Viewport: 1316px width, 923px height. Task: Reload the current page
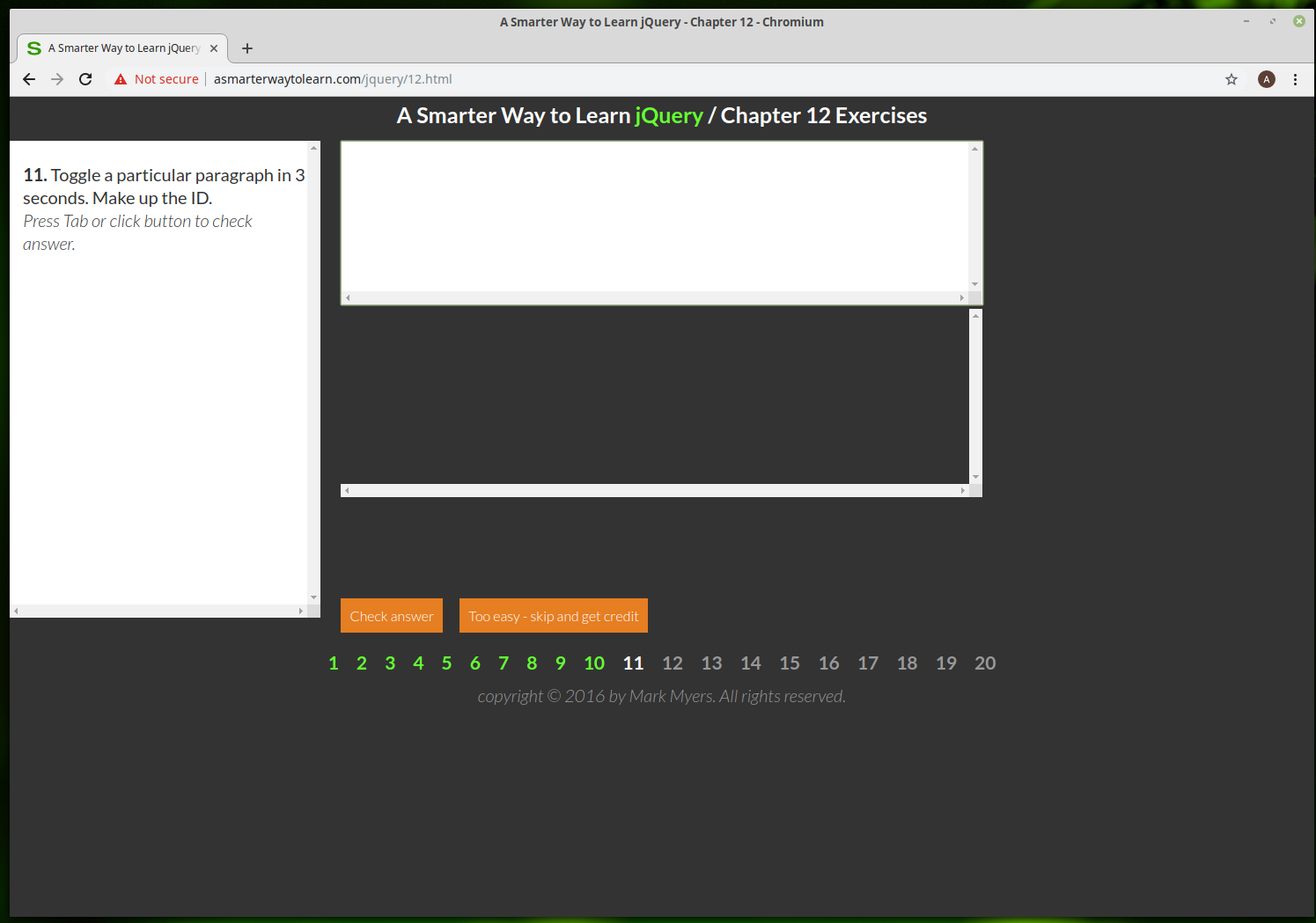click(x=85, y=79)
